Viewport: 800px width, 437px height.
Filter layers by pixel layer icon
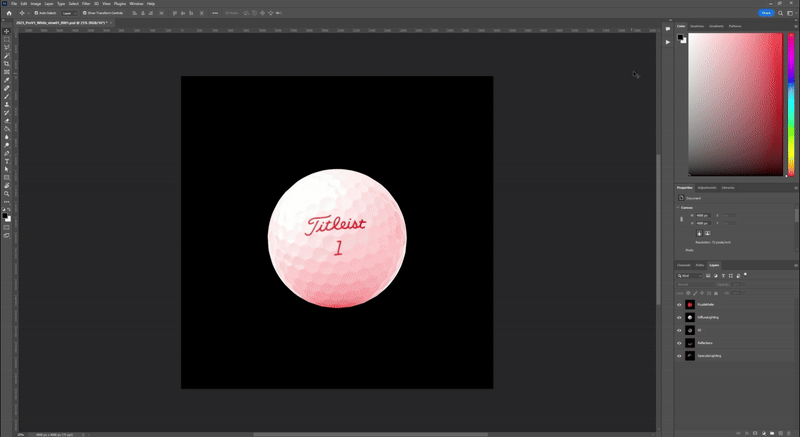point(708,276)
